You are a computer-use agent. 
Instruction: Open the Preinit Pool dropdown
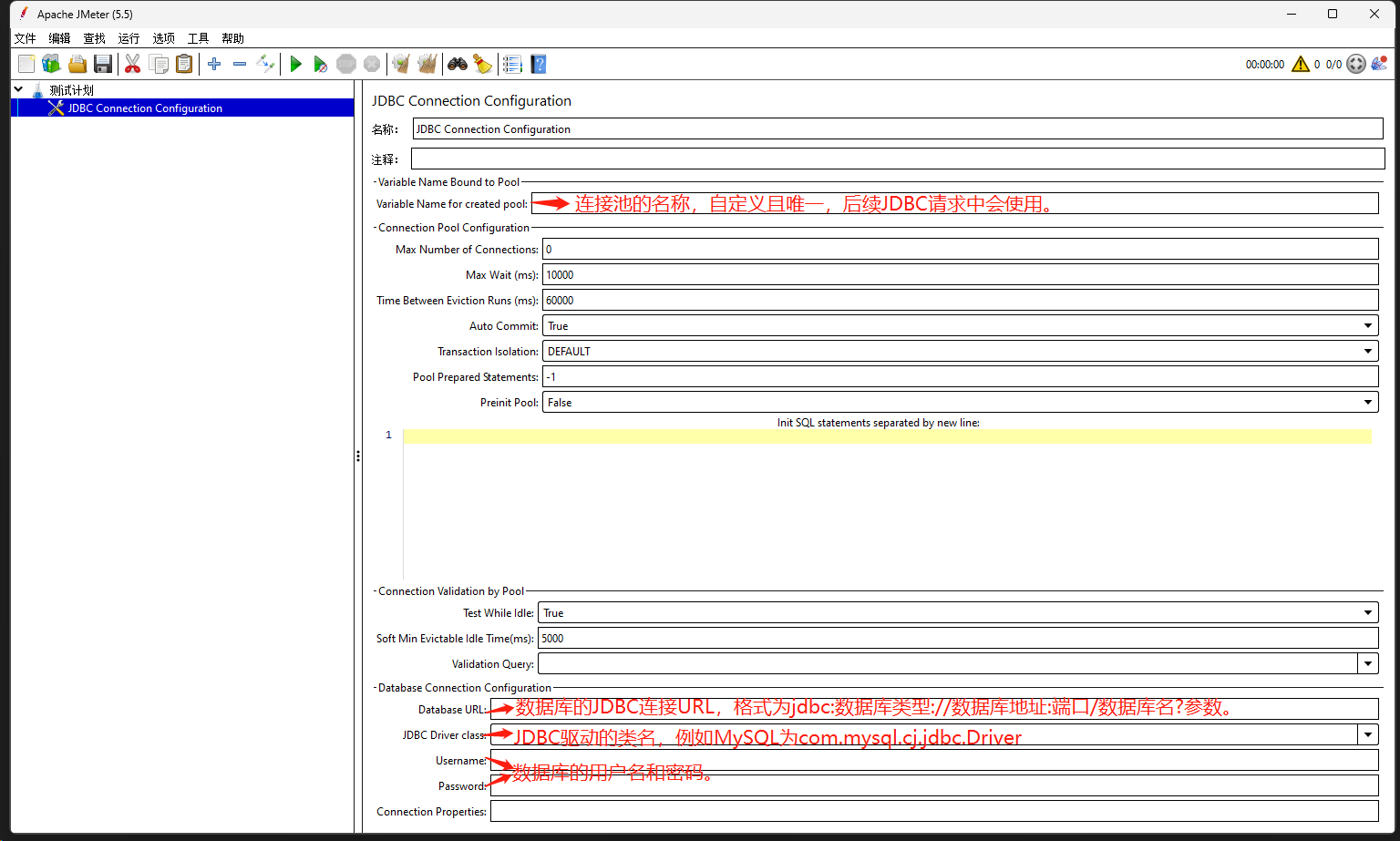pos(960,402)
